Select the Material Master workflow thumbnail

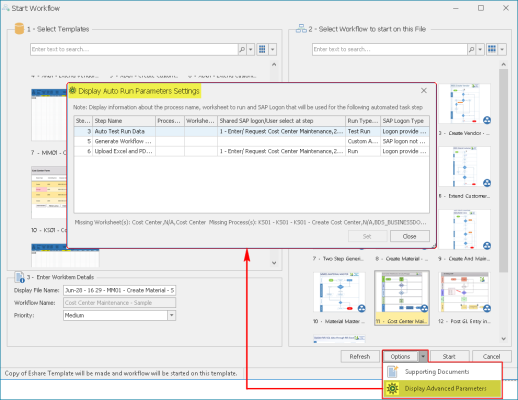pyautogui.click(x=339, y=292)
